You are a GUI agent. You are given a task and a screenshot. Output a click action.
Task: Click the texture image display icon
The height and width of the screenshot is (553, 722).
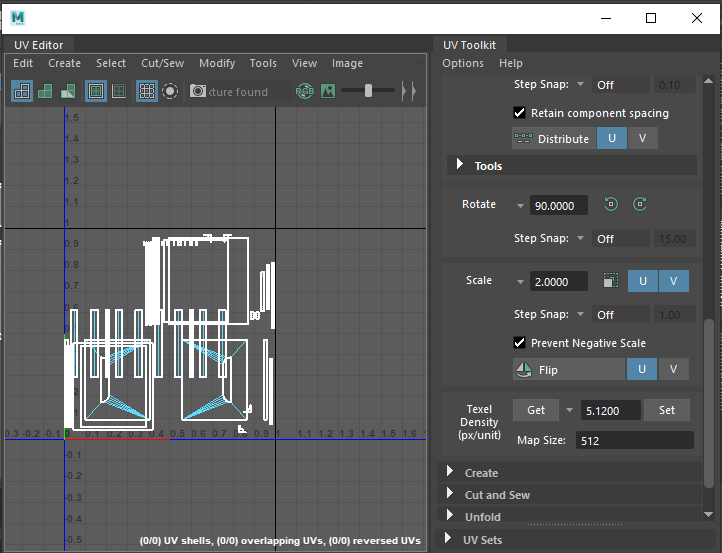pos(327,91)
